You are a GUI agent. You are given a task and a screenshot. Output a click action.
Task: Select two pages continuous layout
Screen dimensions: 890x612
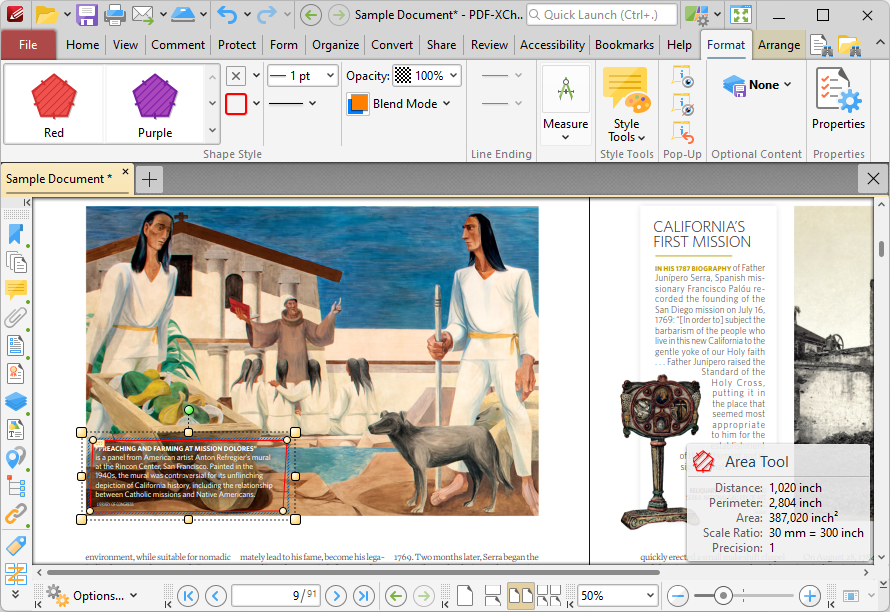coord(548,596)
